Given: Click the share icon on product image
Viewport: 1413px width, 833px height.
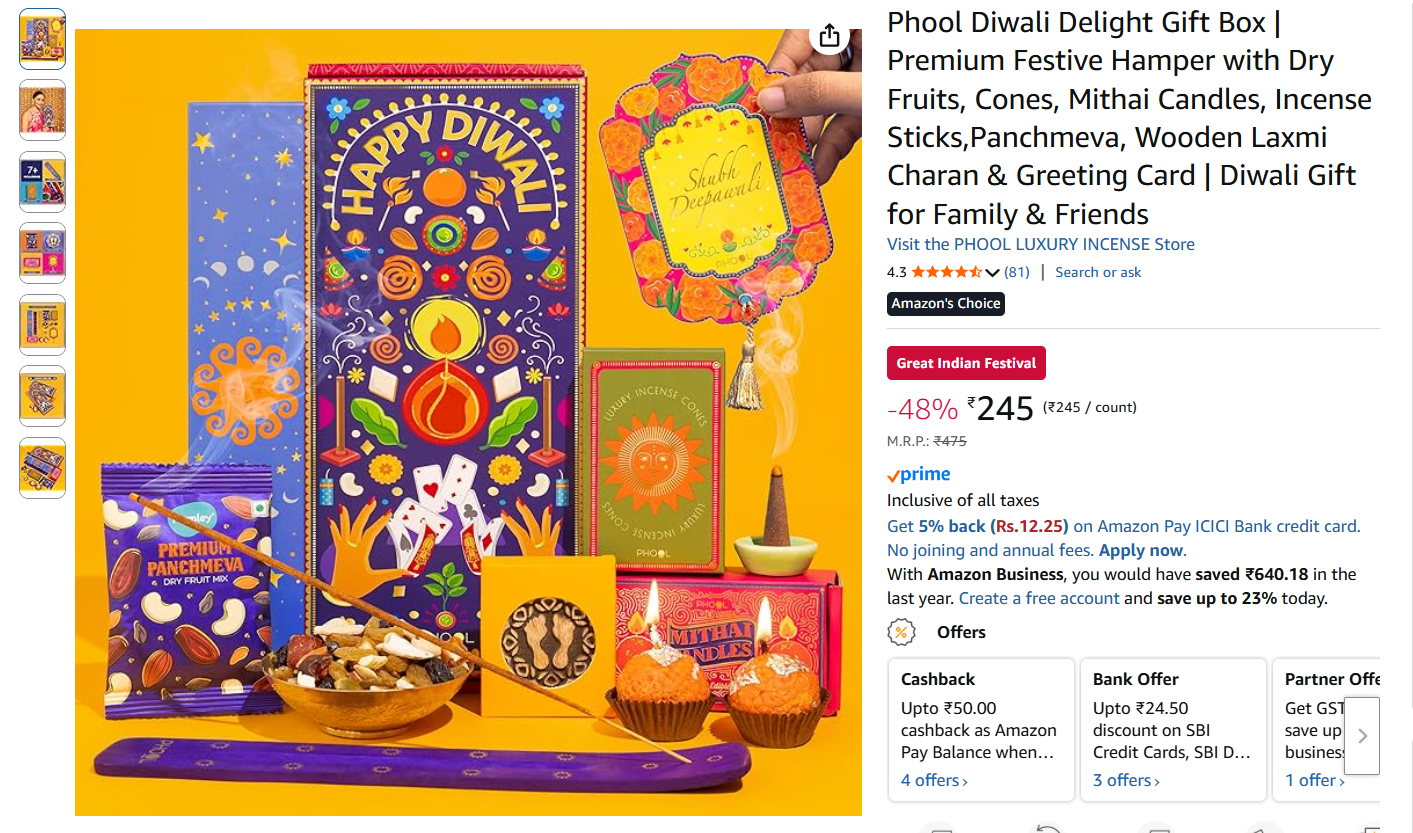Looking at the screenshot, I should click(x=829, y=36).
